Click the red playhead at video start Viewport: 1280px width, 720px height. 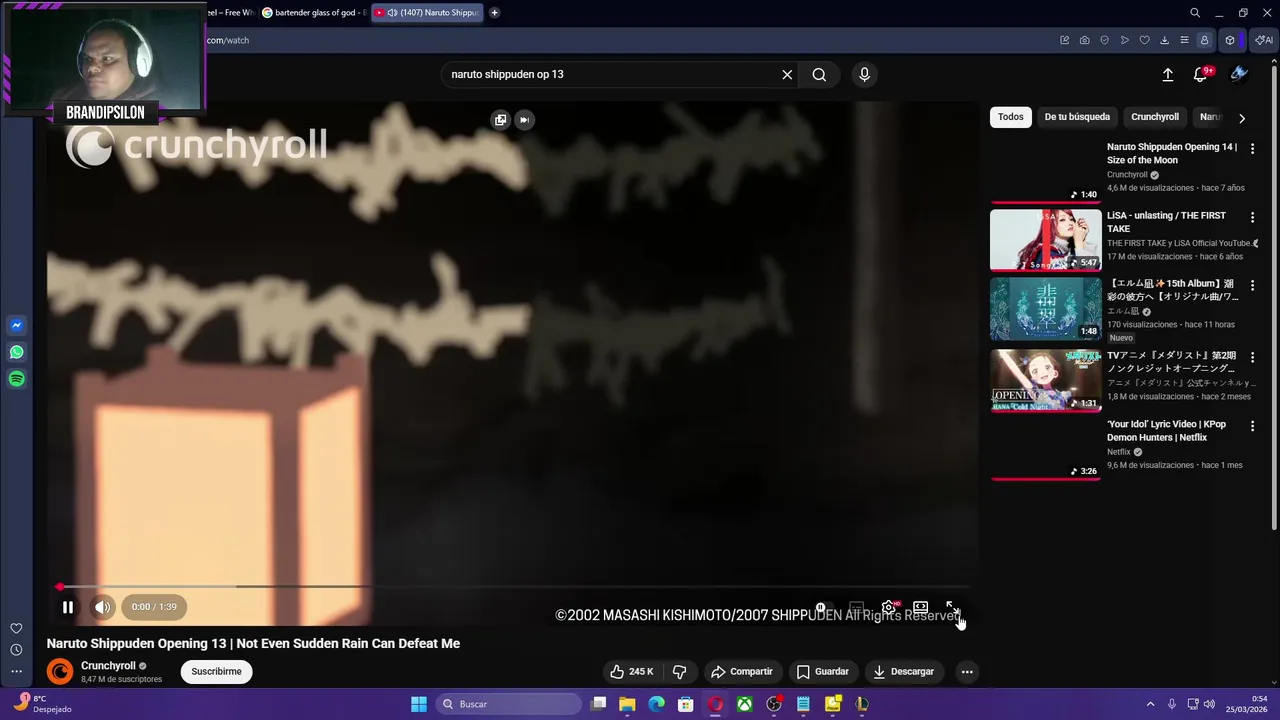tap(60, 587)
